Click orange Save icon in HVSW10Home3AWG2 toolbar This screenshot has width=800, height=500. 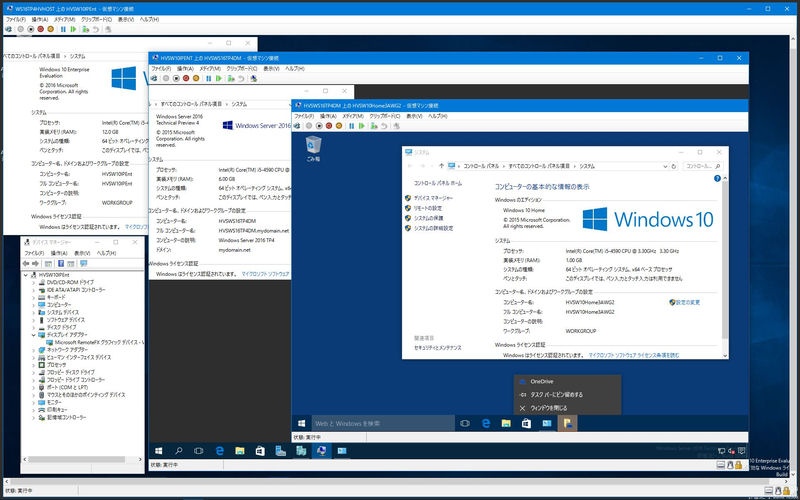(339, 126)
